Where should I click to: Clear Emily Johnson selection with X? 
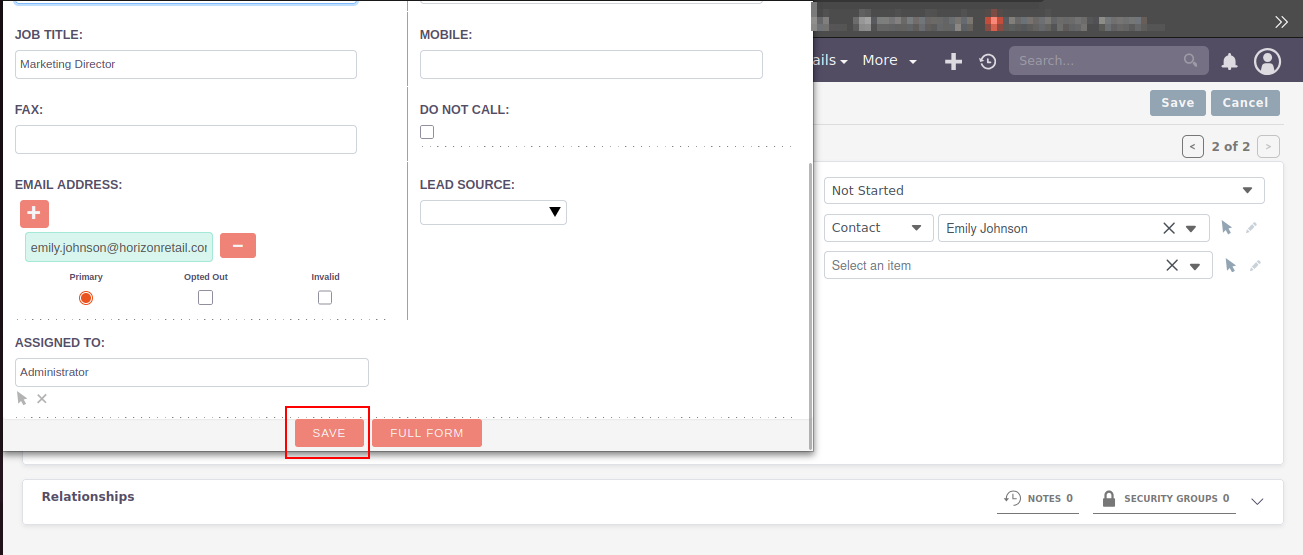point(1168,228)
